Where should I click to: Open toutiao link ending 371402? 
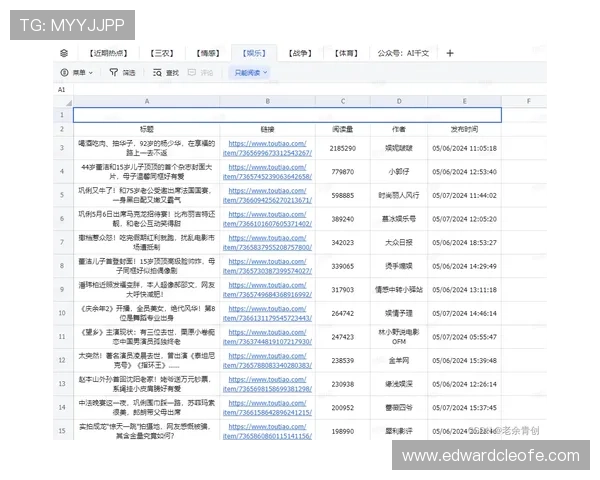[267, 219]
